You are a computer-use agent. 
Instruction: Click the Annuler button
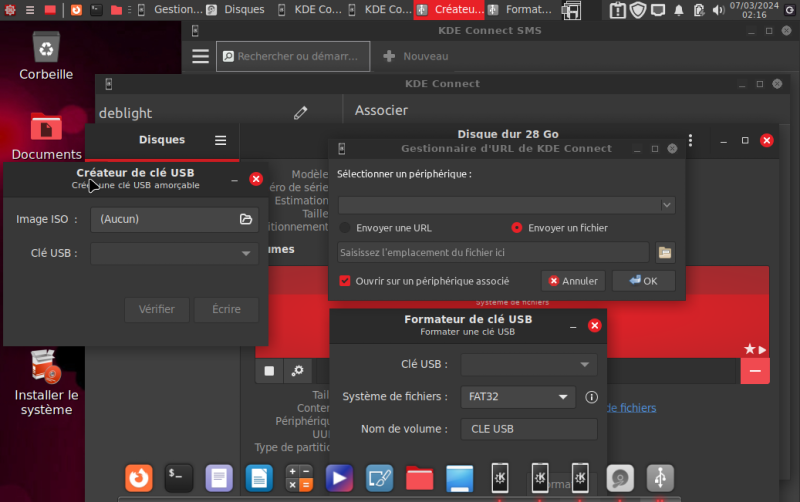(573, 281)
